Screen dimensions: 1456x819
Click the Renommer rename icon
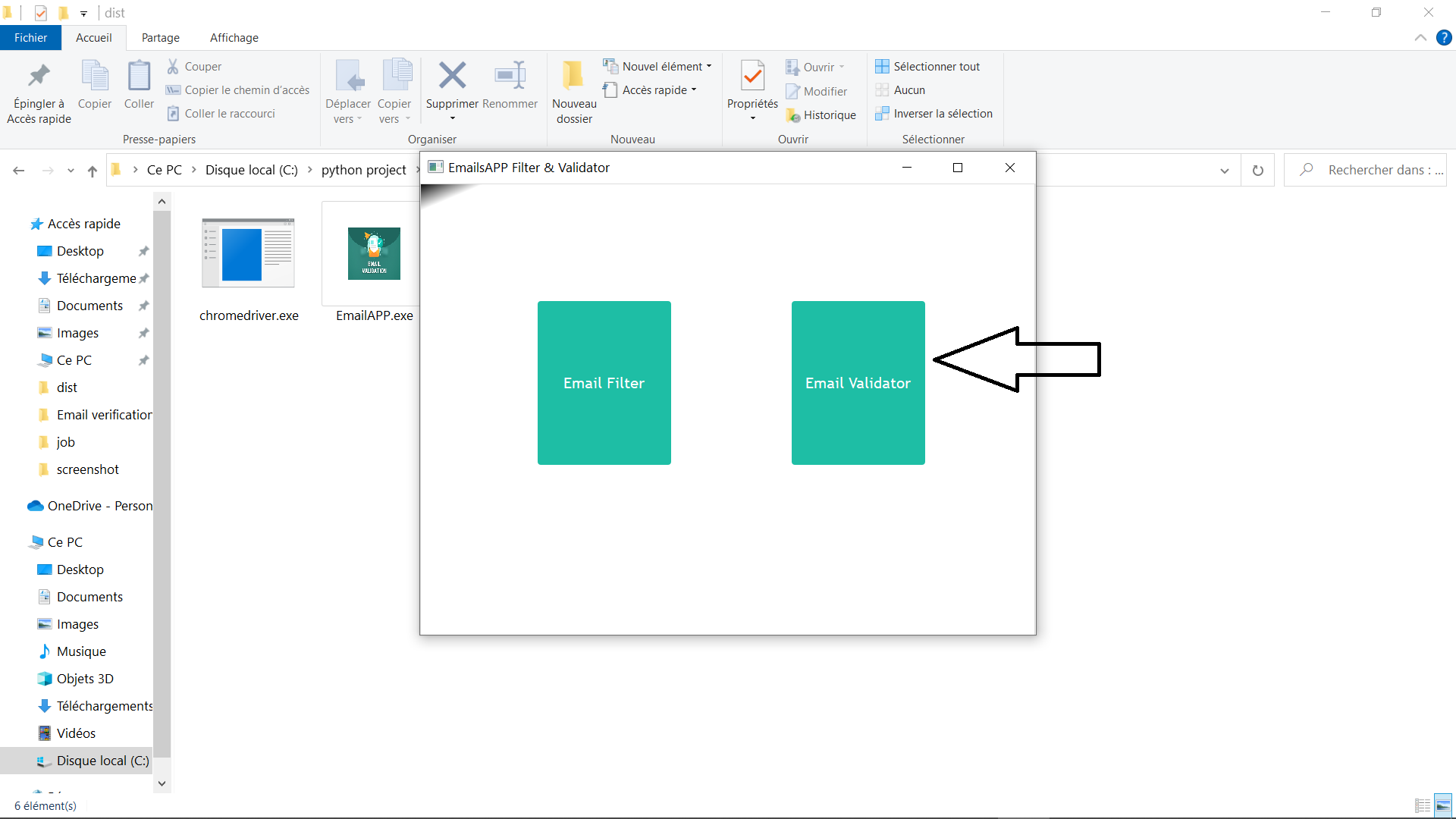point(510,76)
